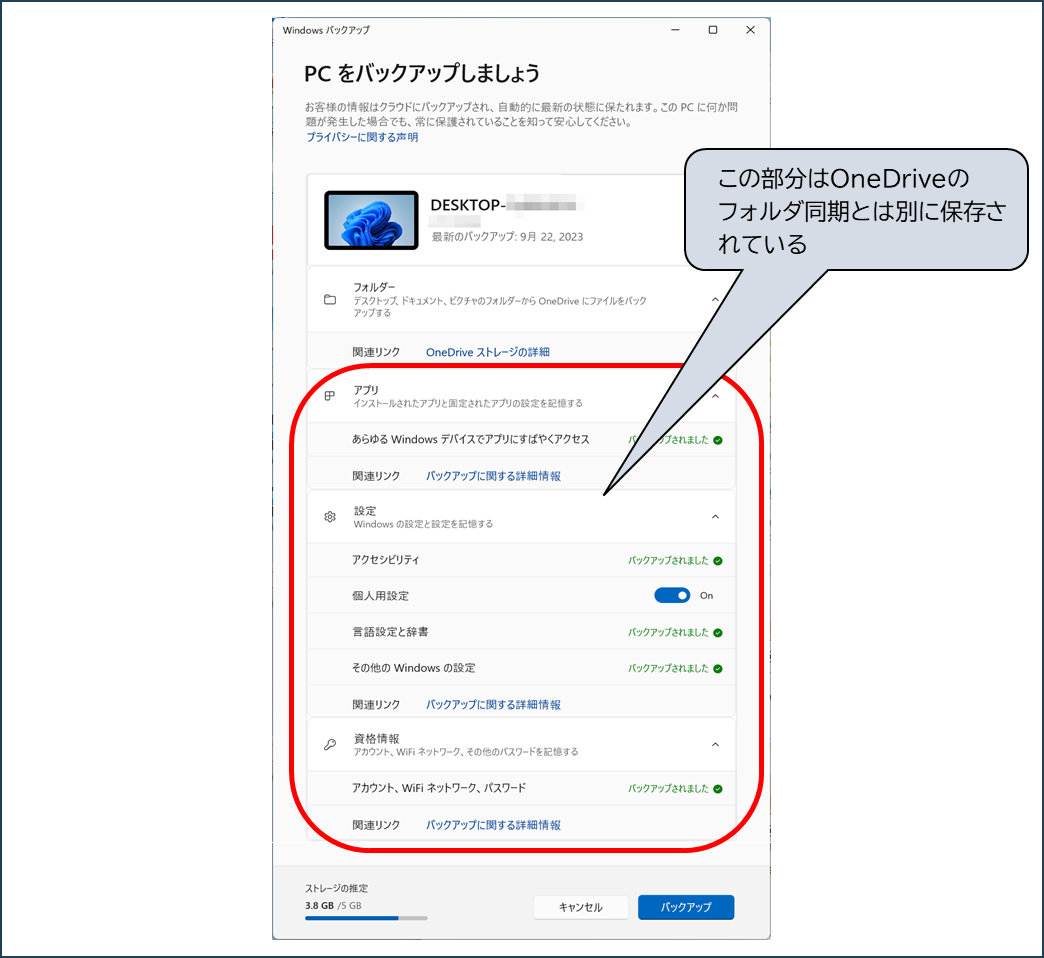This screenshot has width=1044, height=958.
Task: Click the キャンセル button
Action: [x=581, y=907]
